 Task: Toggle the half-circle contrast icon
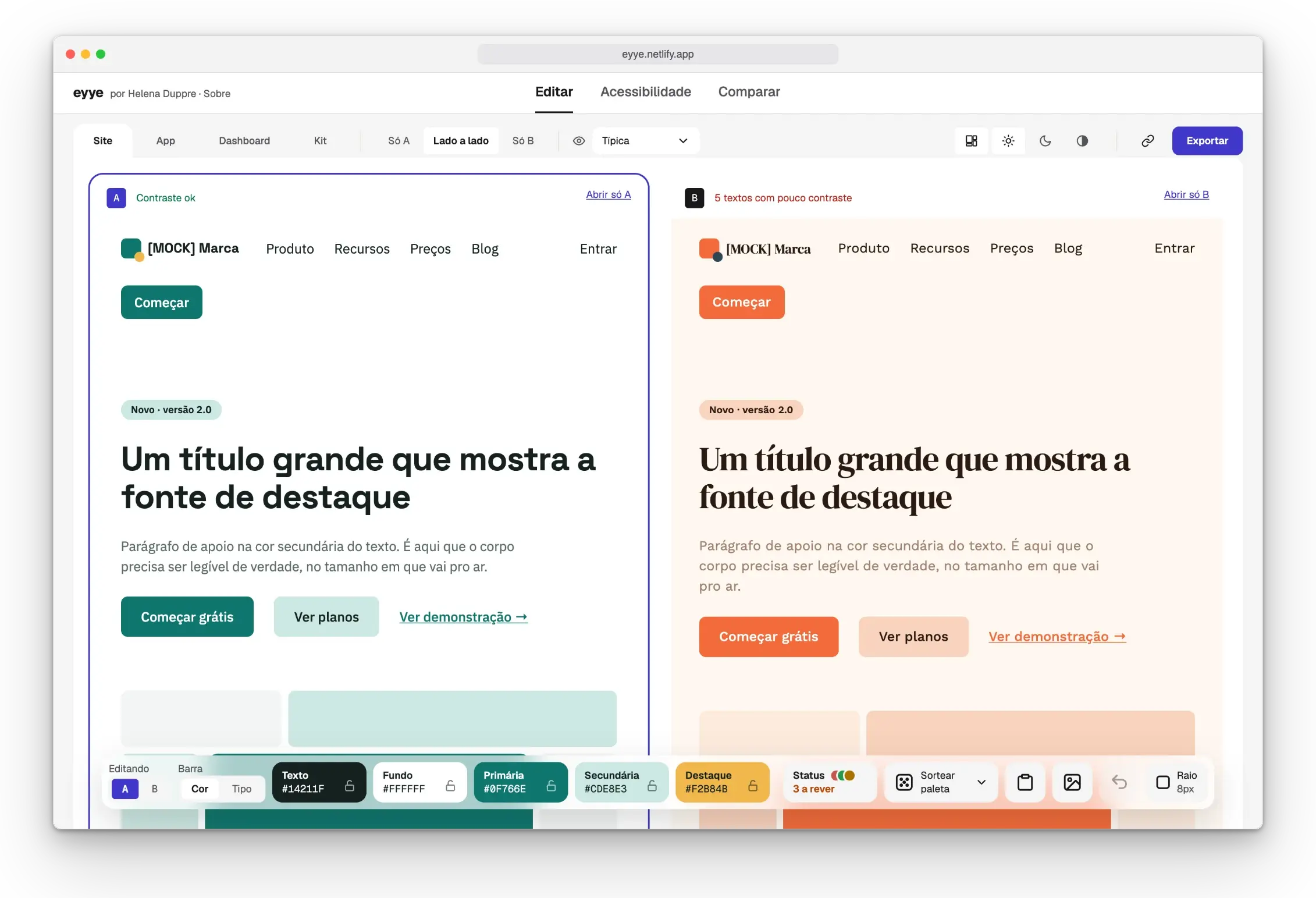pos(1082,141)
